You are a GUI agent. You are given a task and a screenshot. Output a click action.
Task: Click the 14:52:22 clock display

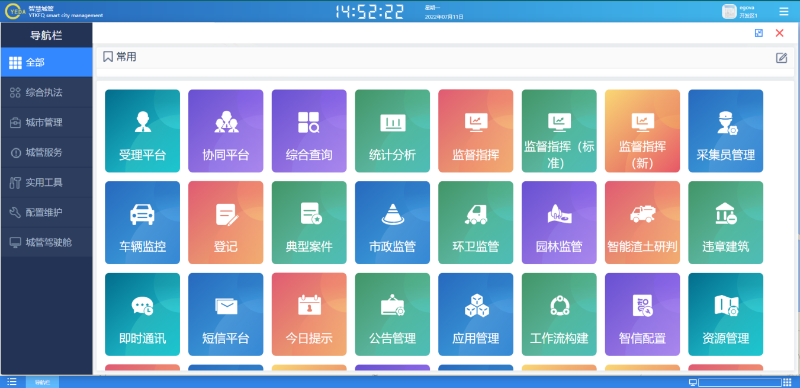click(x=370, y=11)
